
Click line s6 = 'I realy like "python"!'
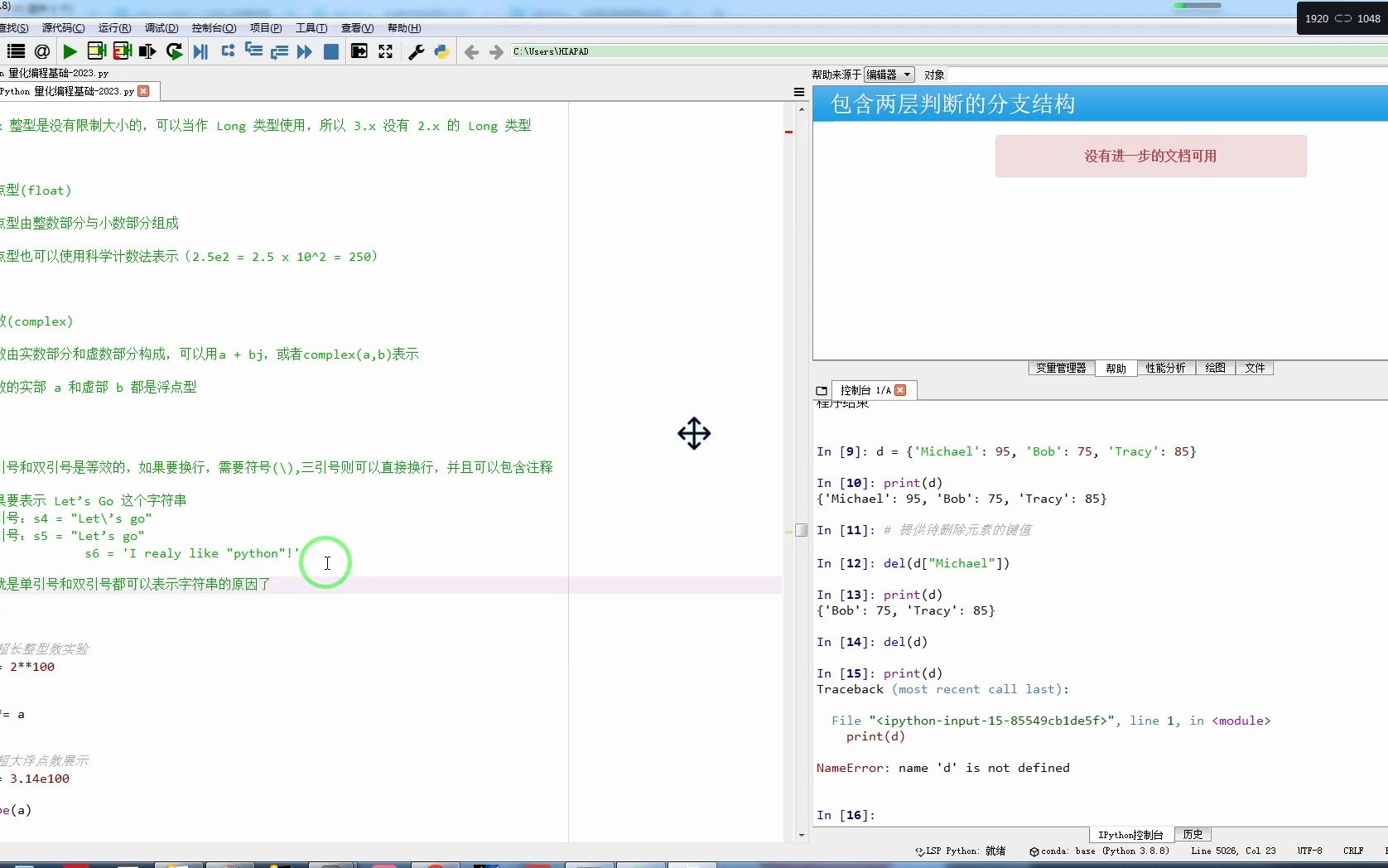click(x=191, y=553)
